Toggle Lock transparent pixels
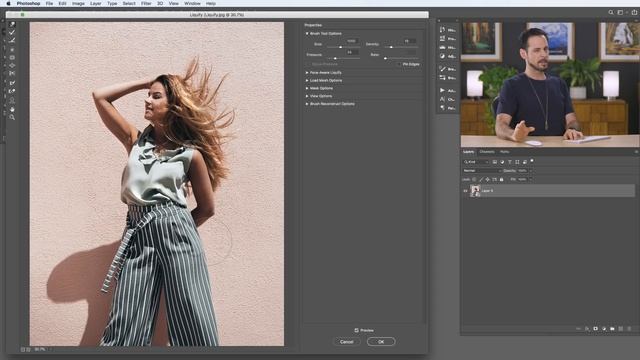The height and width of the screenshot is (360, 640). (x=474, y=179)
